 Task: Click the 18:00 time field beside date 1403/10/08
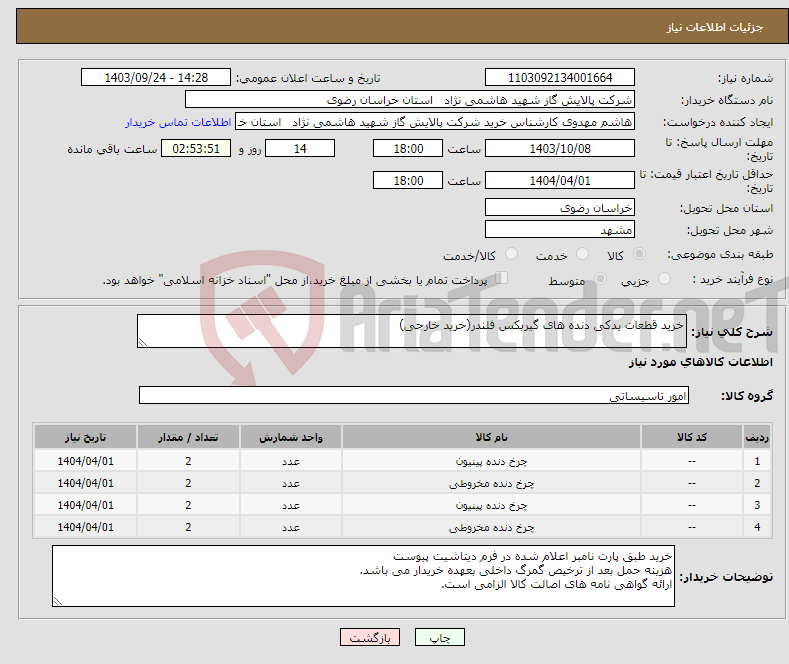click(x=408, y=148)
